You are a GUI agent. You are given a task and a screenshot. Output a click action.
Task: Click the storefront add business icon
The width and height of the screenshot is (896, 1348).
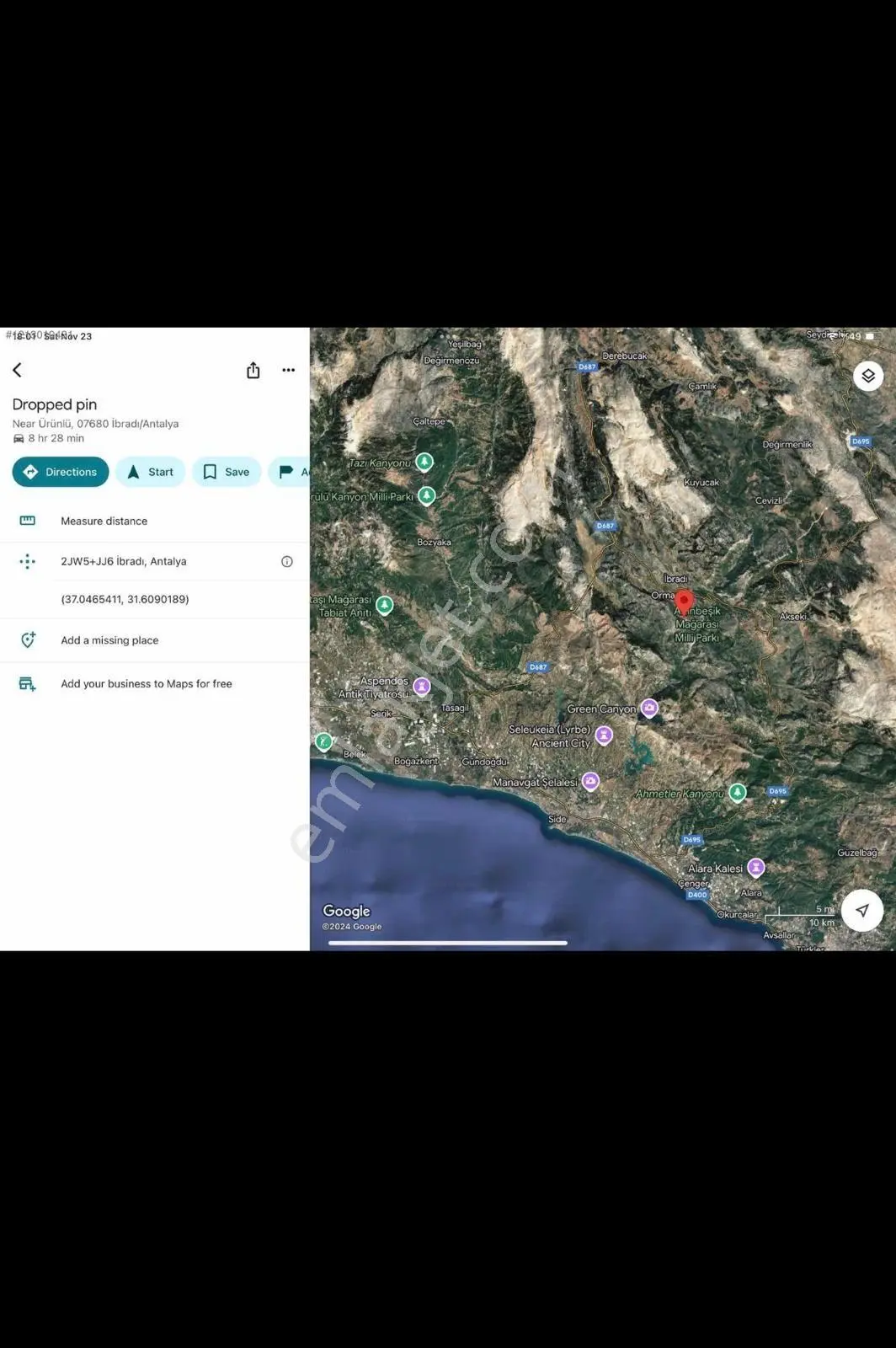coord(27,684)
